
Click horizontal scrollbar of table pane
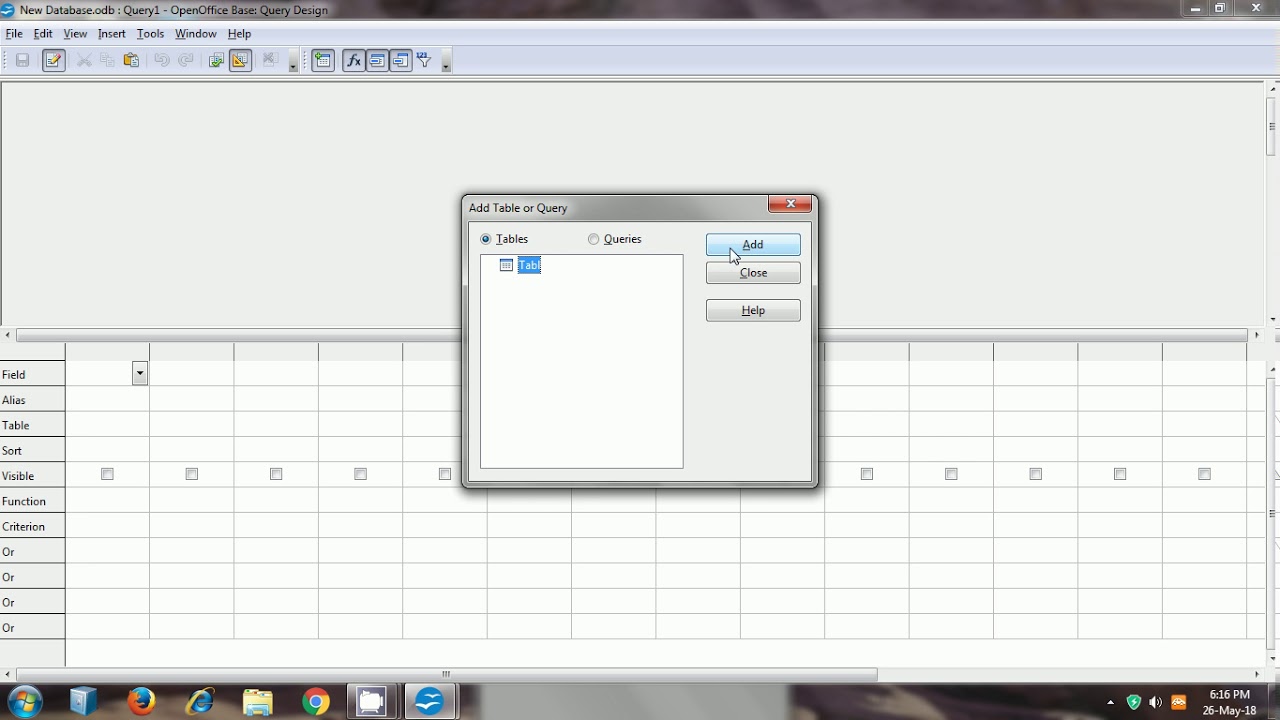632,335
